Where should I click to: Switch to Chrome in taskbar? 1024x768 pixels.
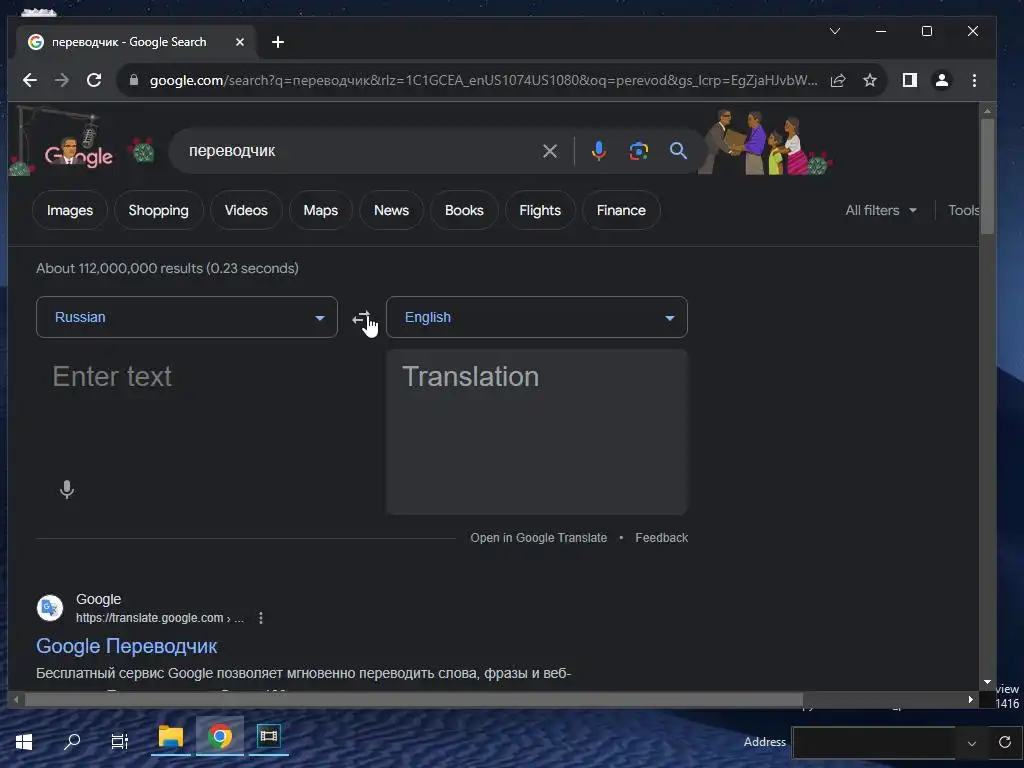220,737
